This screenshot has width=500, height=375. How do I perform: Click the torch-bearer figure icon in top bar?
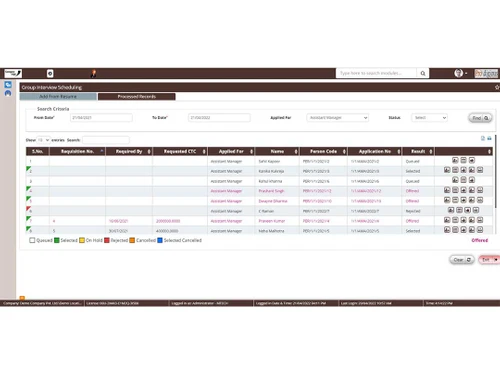[94, 73]
